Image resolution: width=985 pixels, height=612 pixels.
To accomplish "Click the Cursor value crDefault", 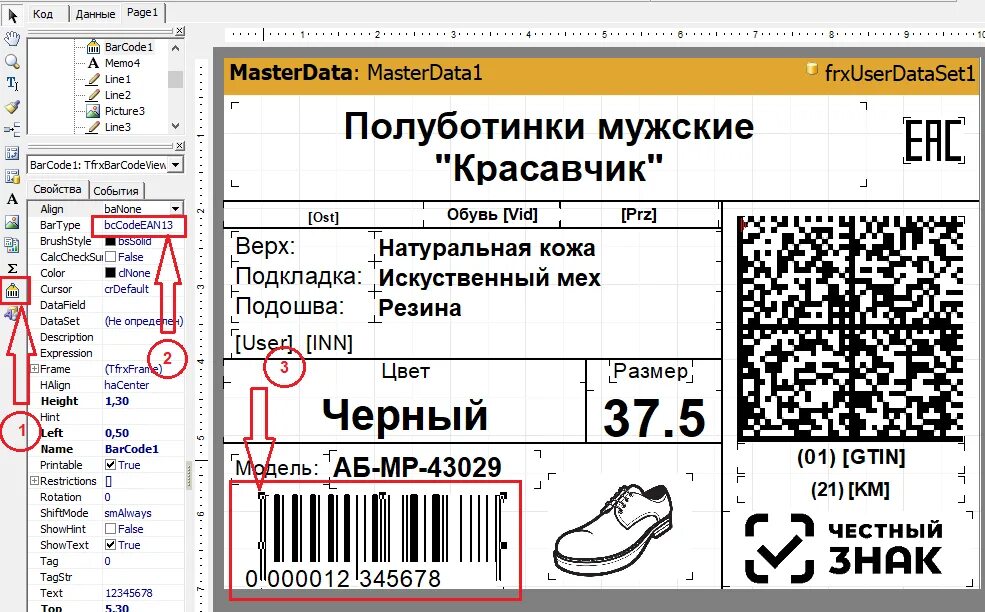I will click(x=143, y=289).
